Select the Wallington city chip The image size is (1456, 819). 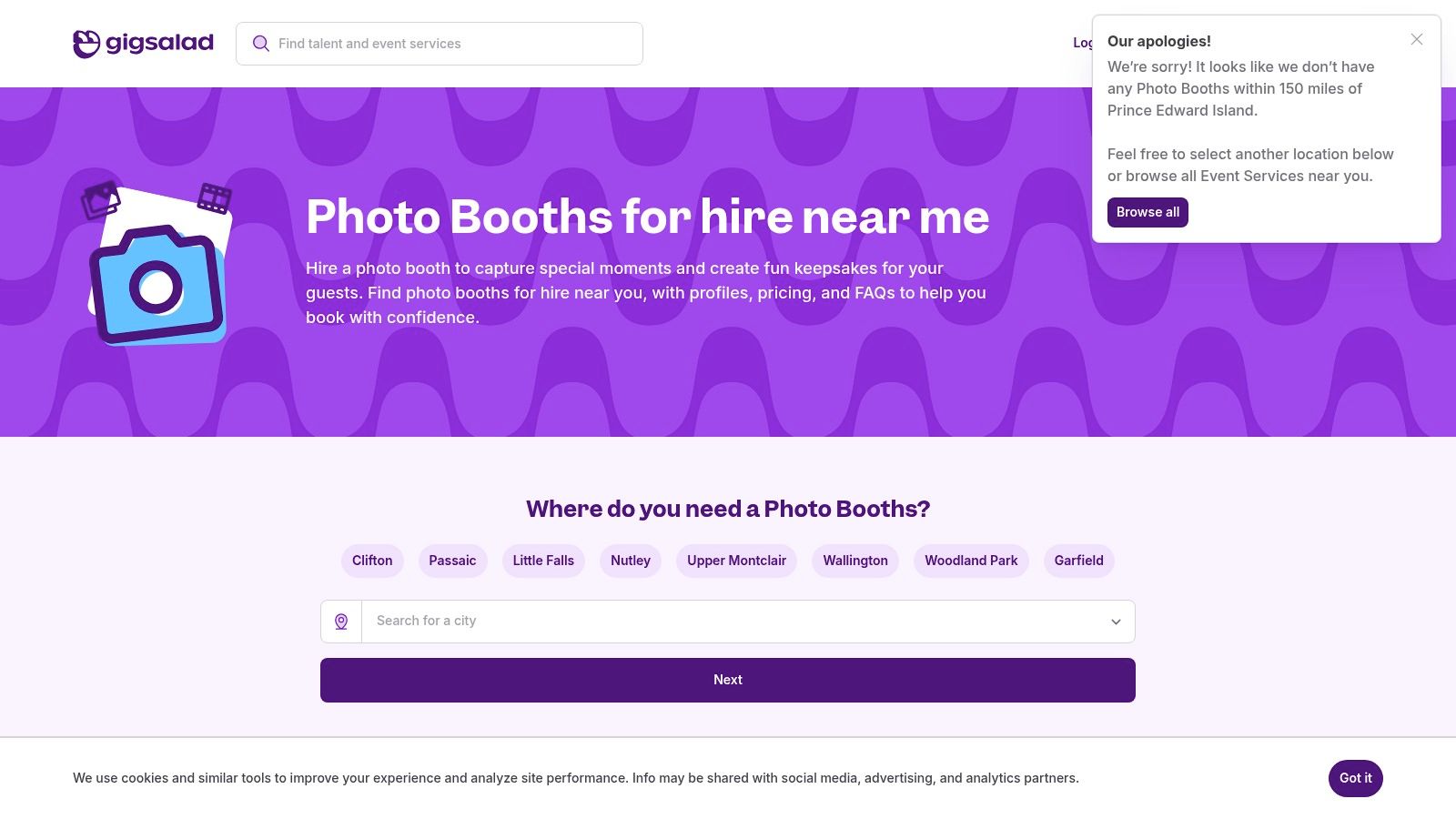click(x=855, y=561)
